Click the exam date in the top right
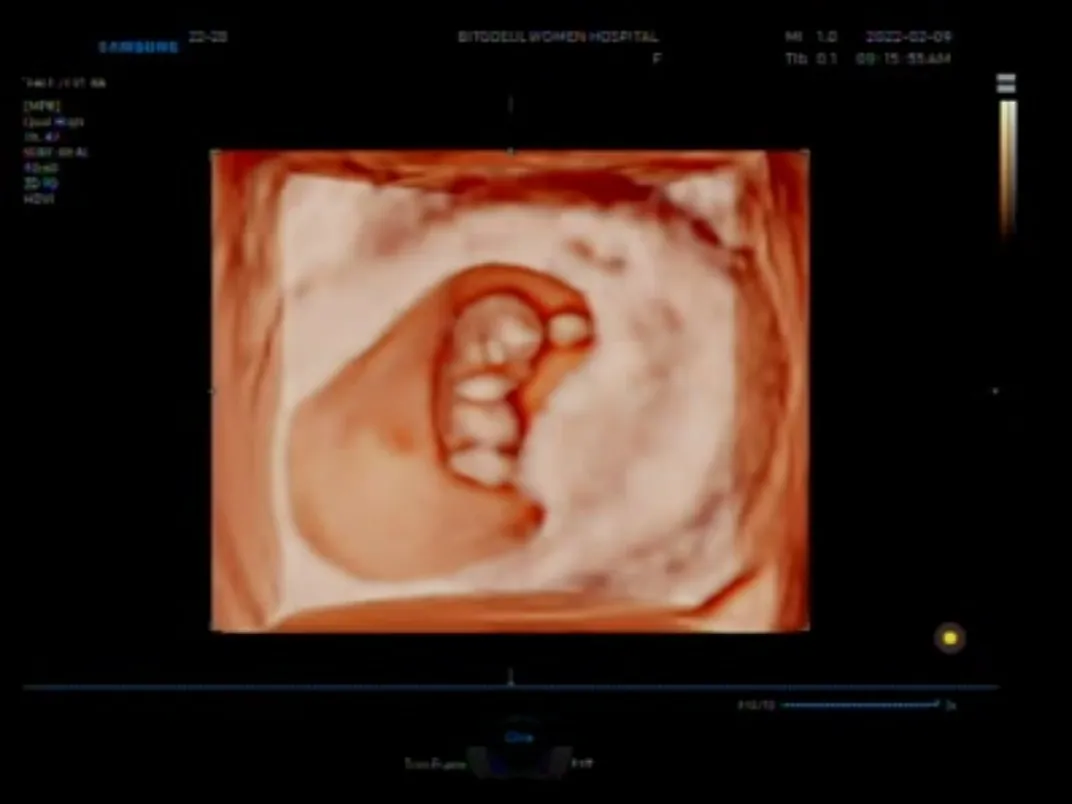This screenshot has height=804, width=1072. pyautogui.click(x=909, y=36)
